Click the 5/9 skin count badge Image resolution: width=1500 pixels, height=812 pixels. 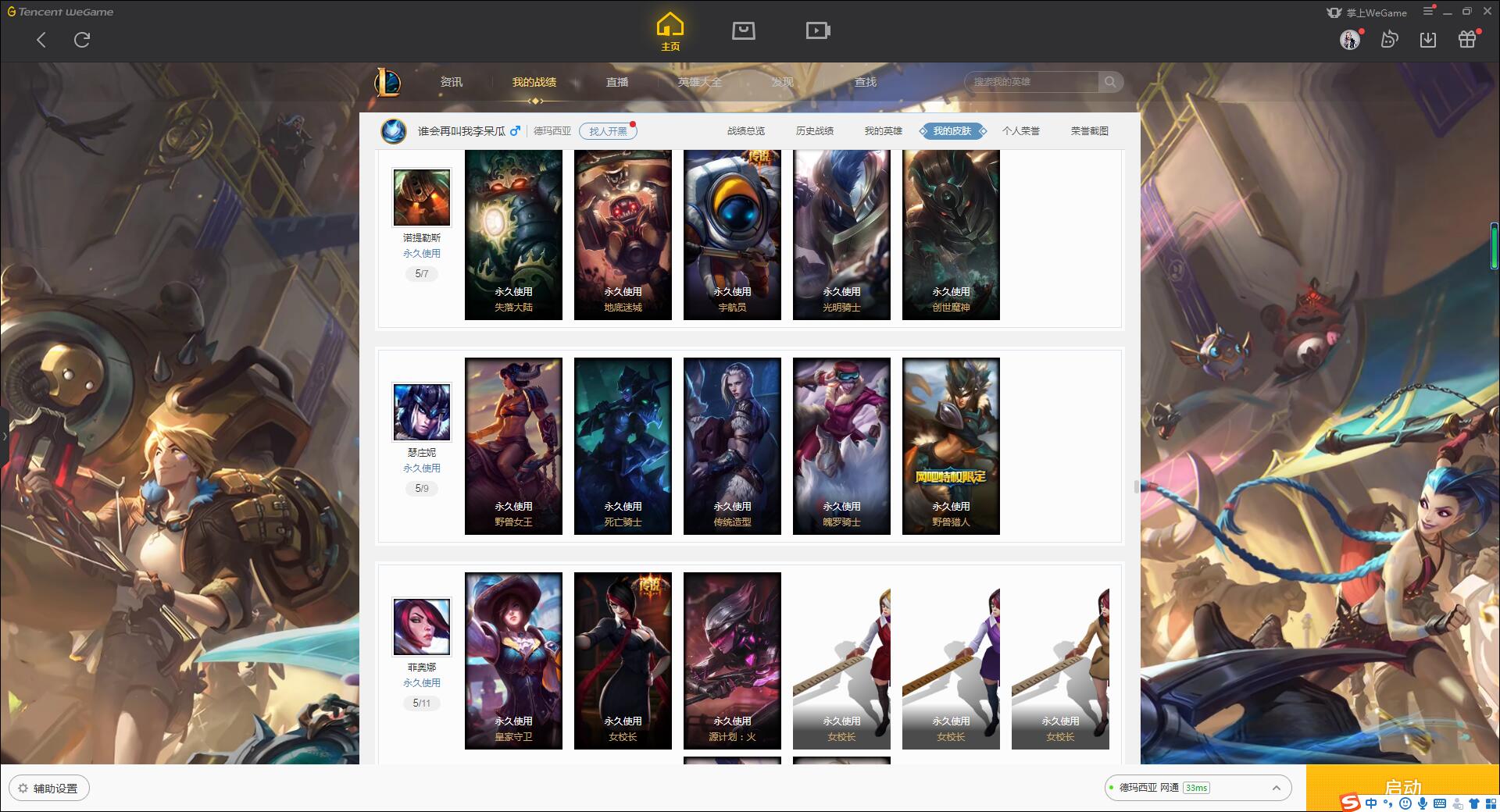point(422,489)
